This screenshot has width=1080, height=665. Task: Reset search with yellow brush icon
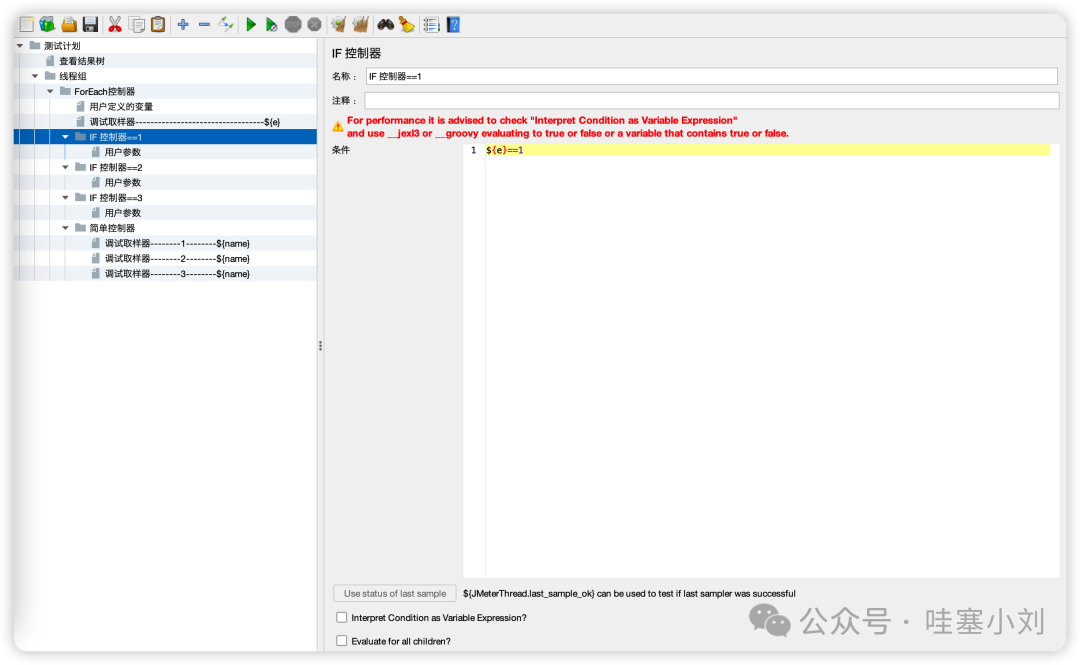406,25
